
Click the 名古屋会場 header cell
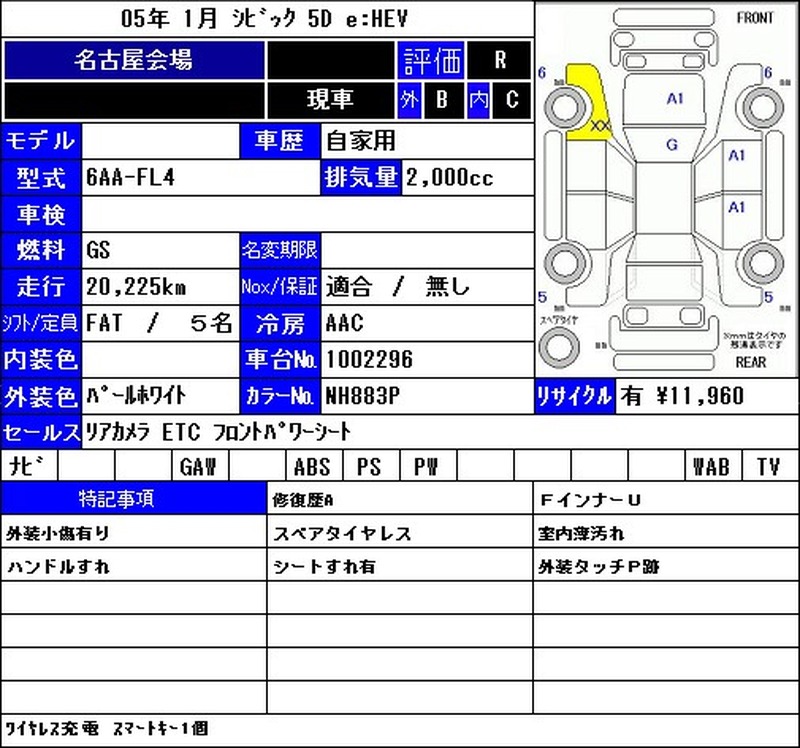134,60
